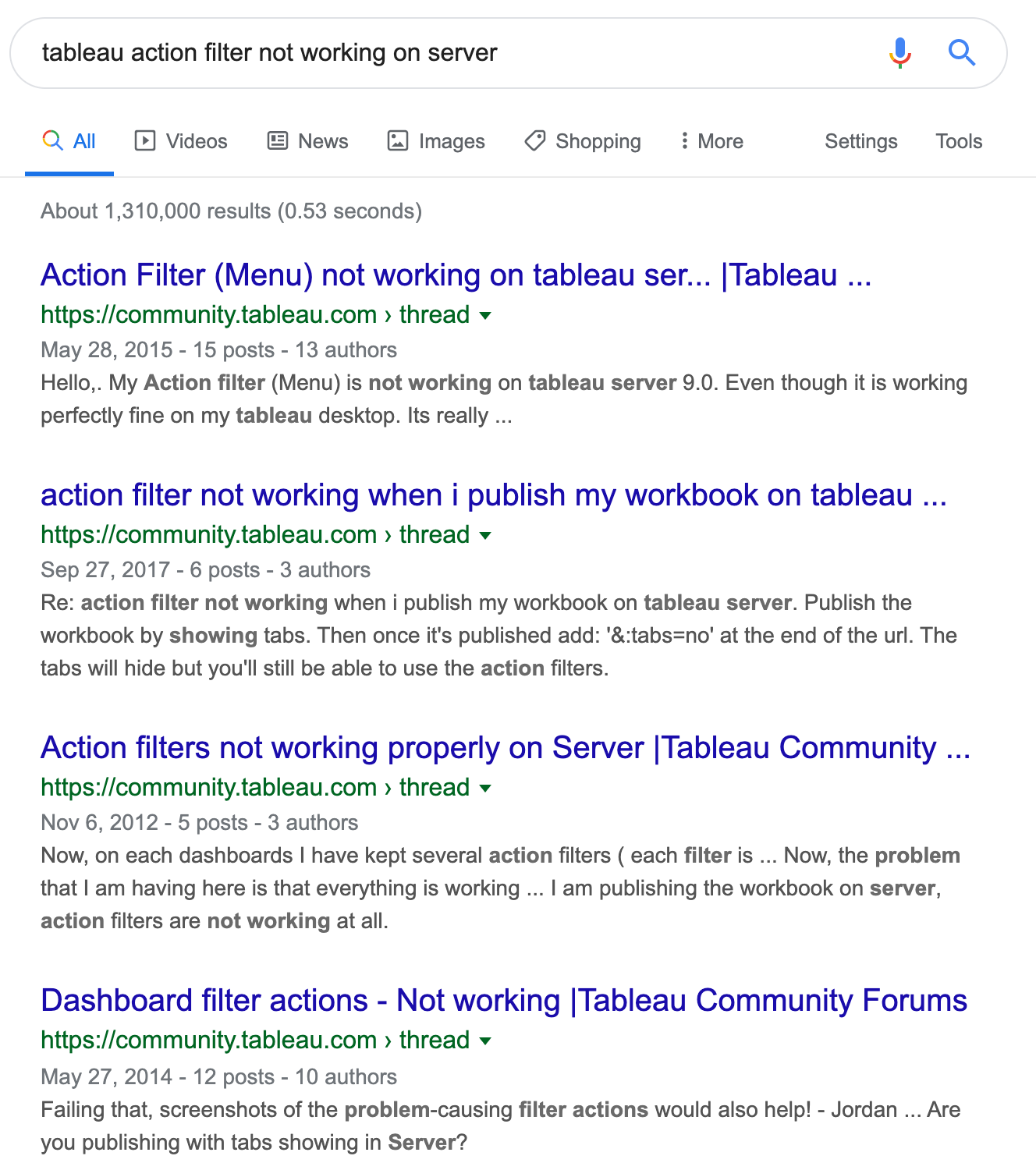Expand dropdown arrow beside first result URL
This screenshot has width=1036, height=1170.
click(485, 316)
